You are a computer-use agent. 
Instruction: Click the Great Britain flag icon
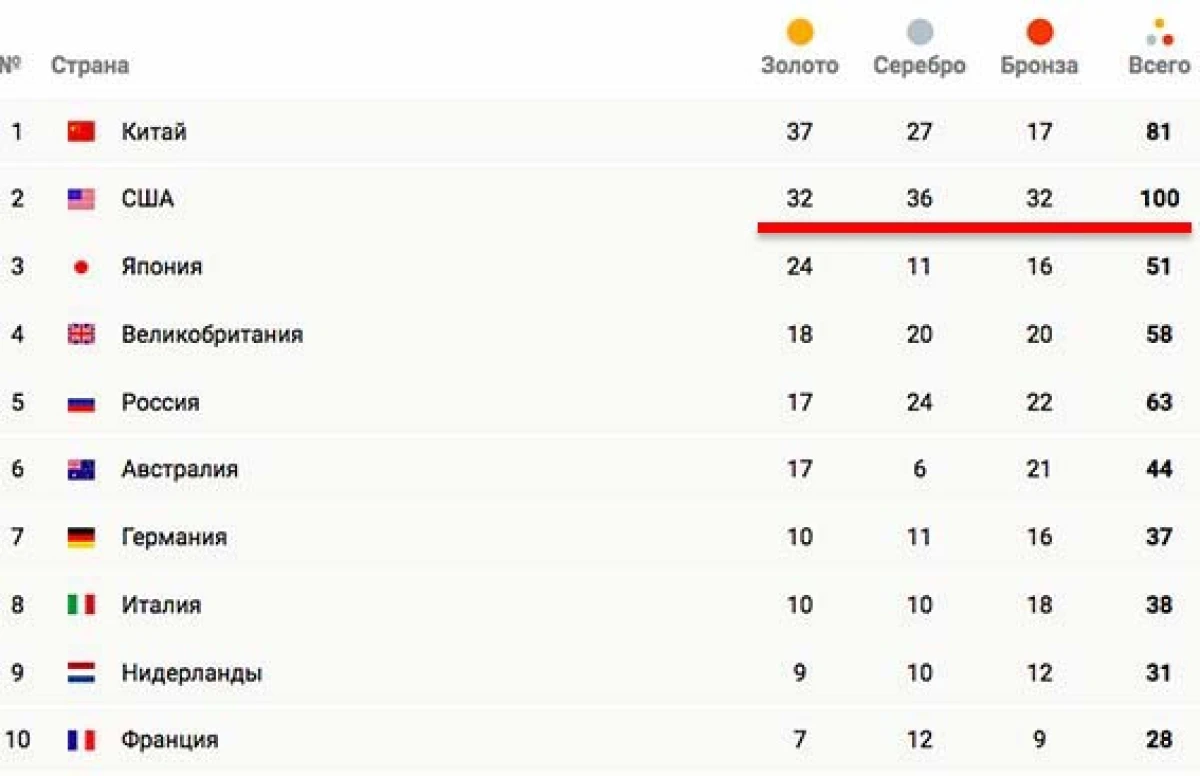click(x=81, y=335)
